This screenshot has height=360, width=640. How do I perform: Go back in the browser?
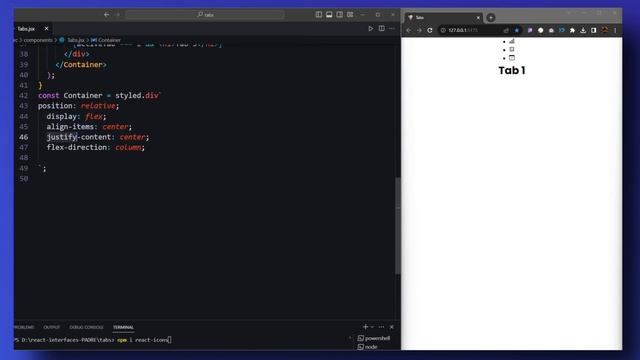[409, 30]
